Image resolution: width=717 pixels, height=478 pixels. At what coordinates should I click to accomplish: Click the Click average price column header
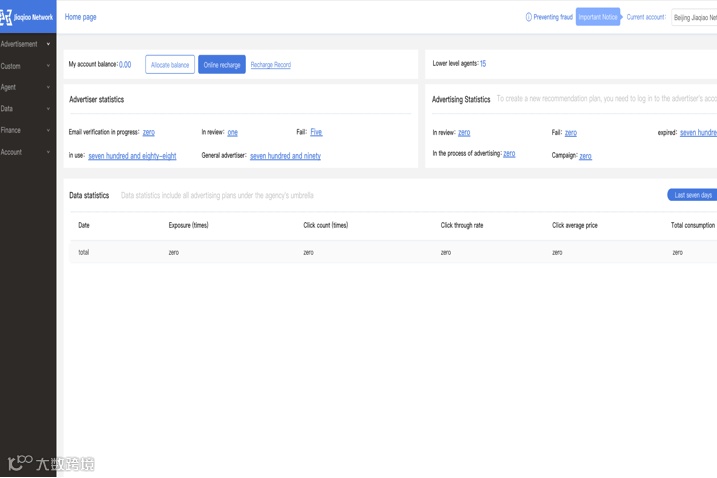pos(575,225)
